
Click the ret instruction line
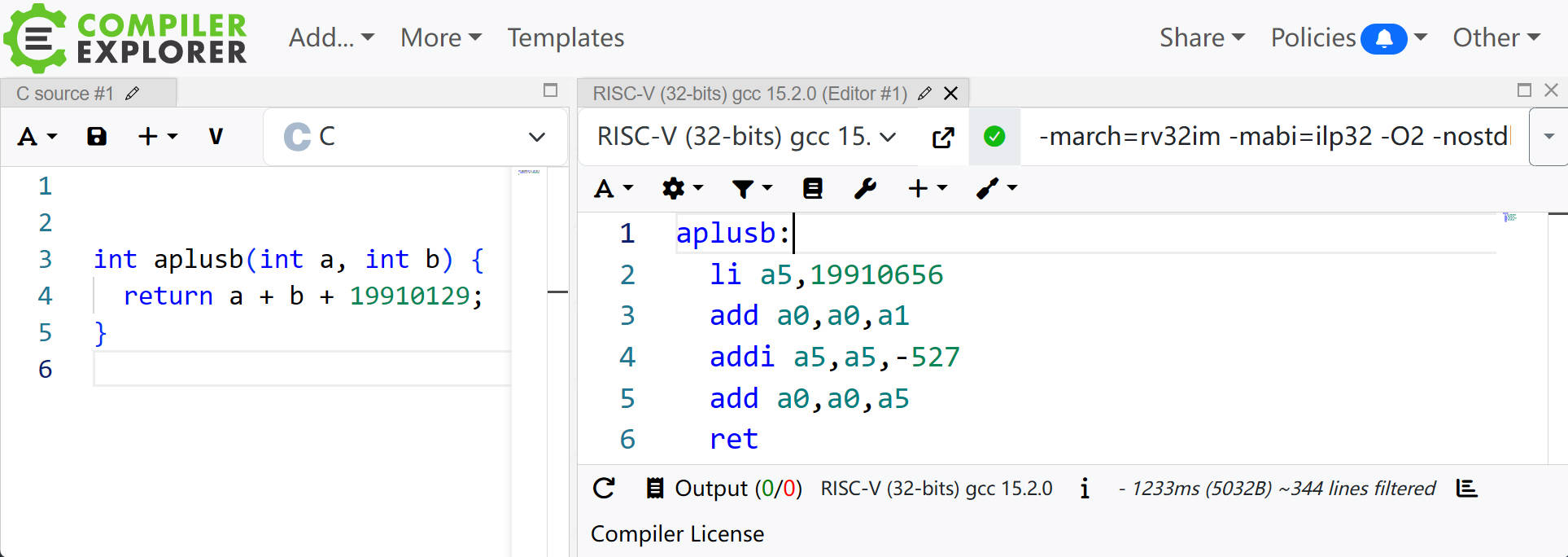point(733,439)
